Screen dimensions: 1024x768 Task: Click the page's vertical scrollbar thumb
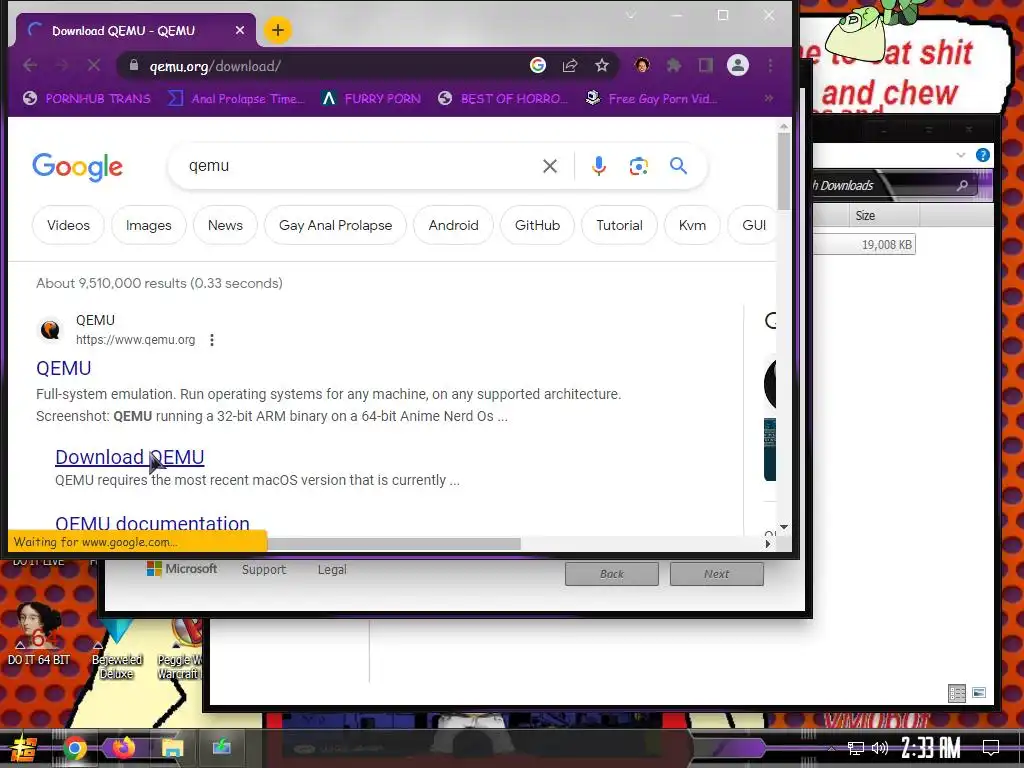(784, 171)
